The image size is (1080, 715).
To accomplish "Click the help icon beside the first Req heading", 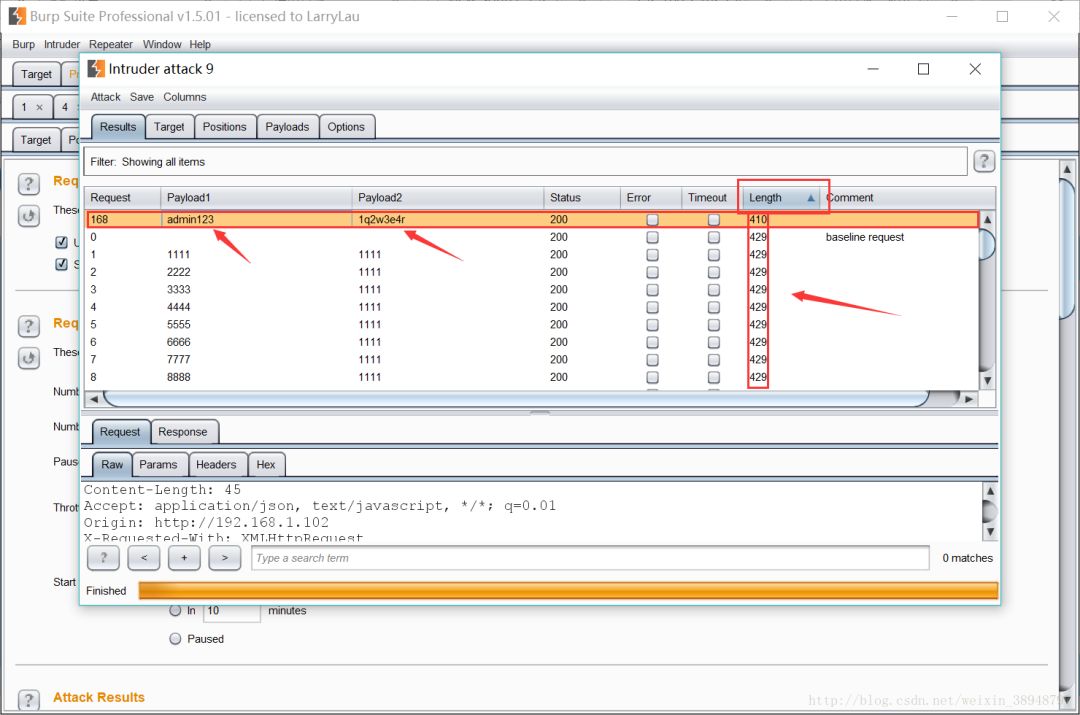I will click(28, 183).
